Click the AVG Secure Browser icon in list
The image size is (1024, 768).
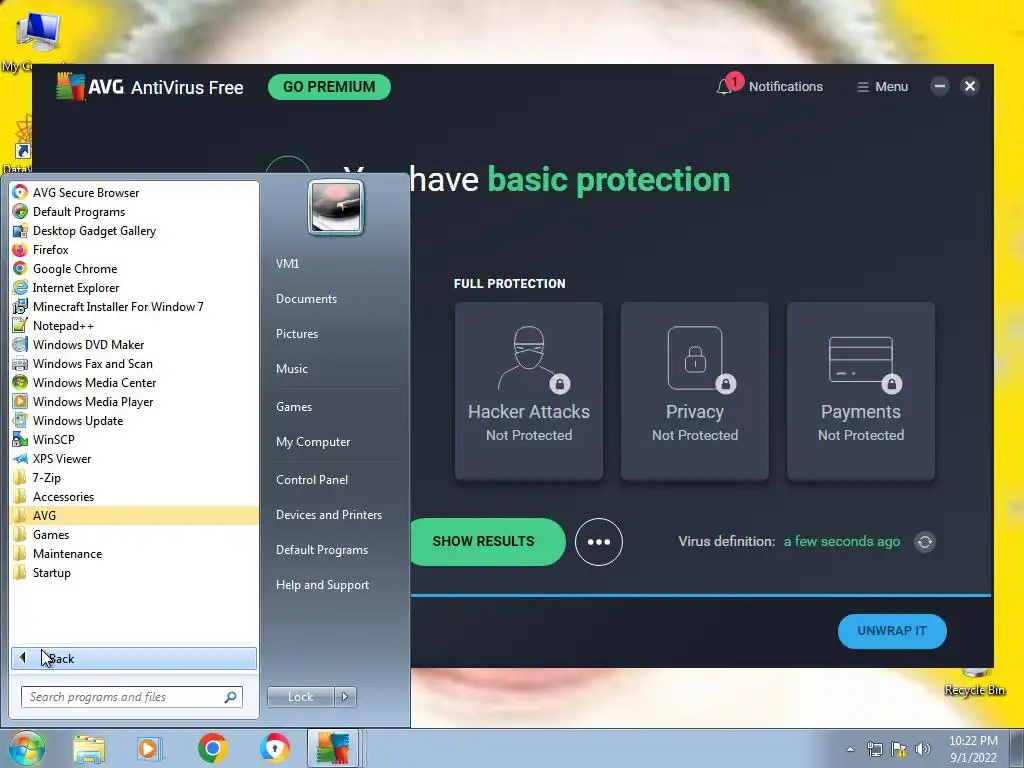(20, 193)
